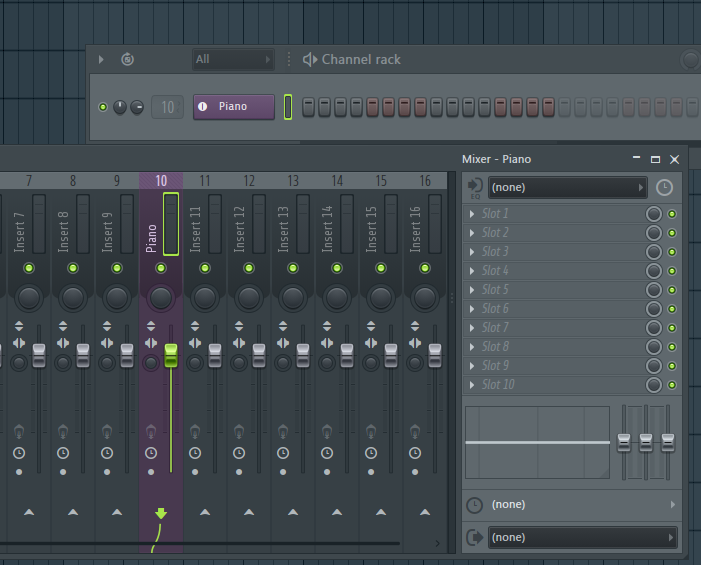Click the mixer input EQ routing icon
Viewport: 701px width, 565px height.
(475, 188)
